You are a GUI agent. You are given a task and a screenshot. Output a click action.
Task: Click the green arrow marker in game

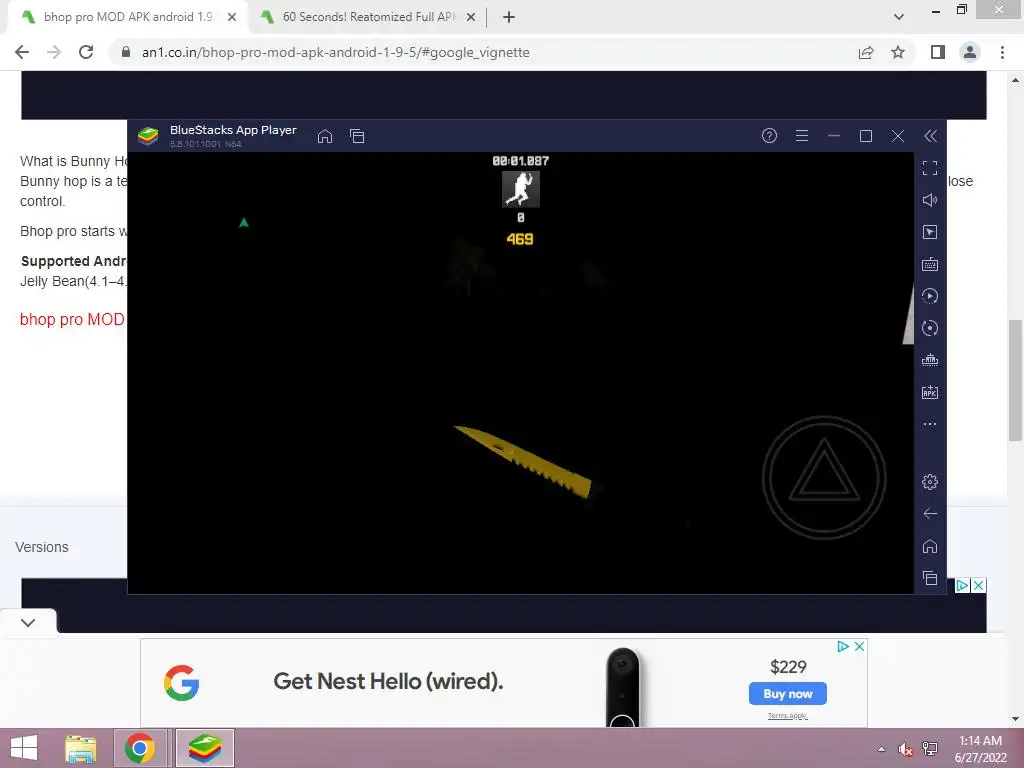click(244, 223)
